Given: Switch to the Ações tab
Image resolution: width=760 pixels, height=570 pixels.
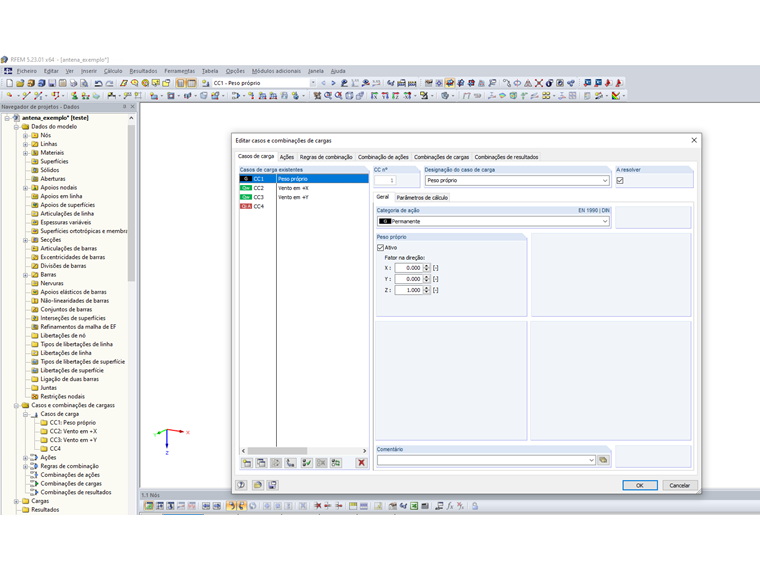Looking at the screenshot, I should click(286, 157).
